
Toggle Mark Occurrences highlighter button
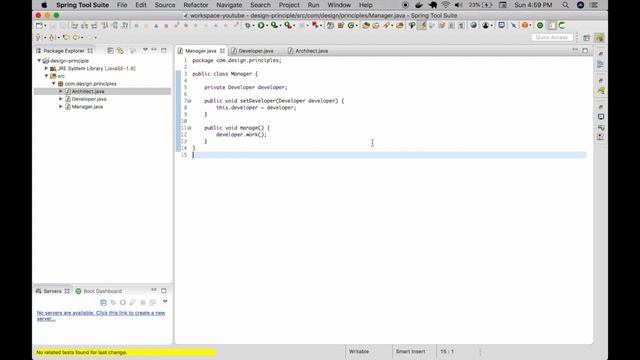click(x=422, y=25)
